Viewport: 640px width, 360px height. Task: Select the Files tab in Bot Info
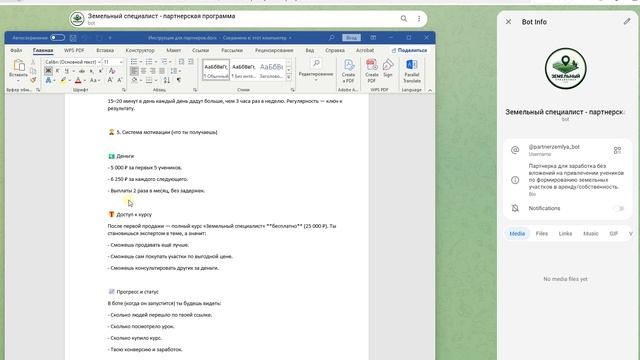click(542, 233)
